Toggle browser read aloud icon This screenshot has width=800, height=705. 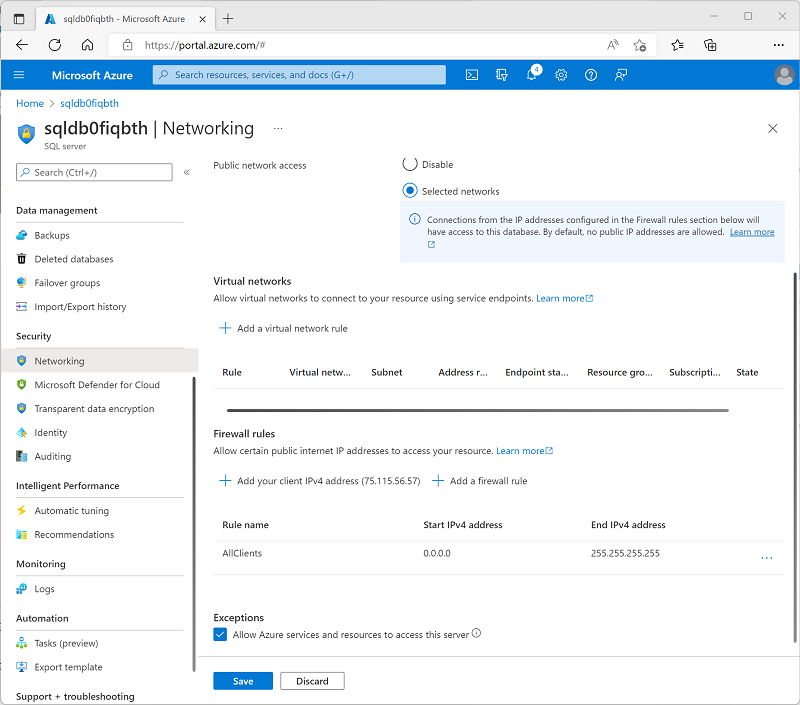tap(613, 45)
